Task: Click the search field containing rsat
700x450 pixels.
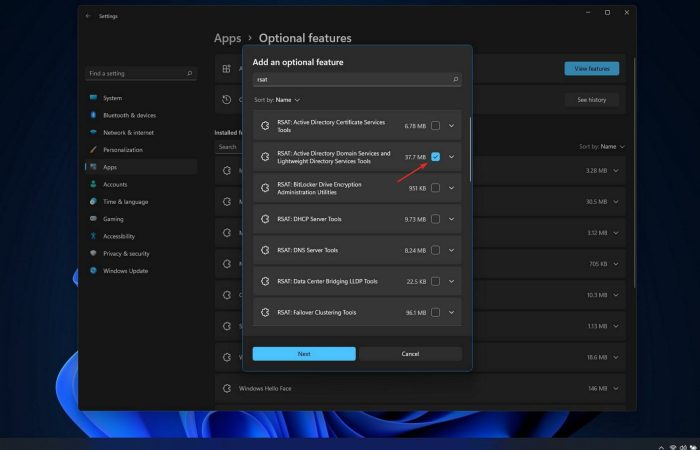Action: (x=357, y=79)
